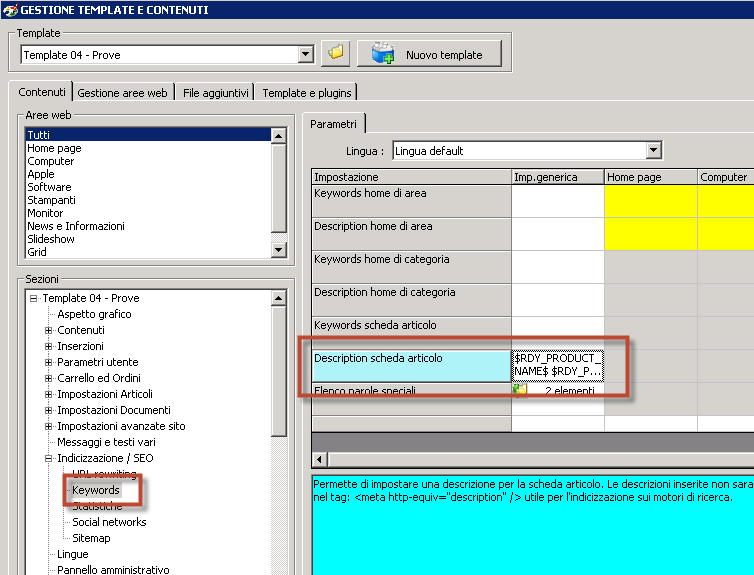Collapse the Indicizzazione / SEO node

48,458
